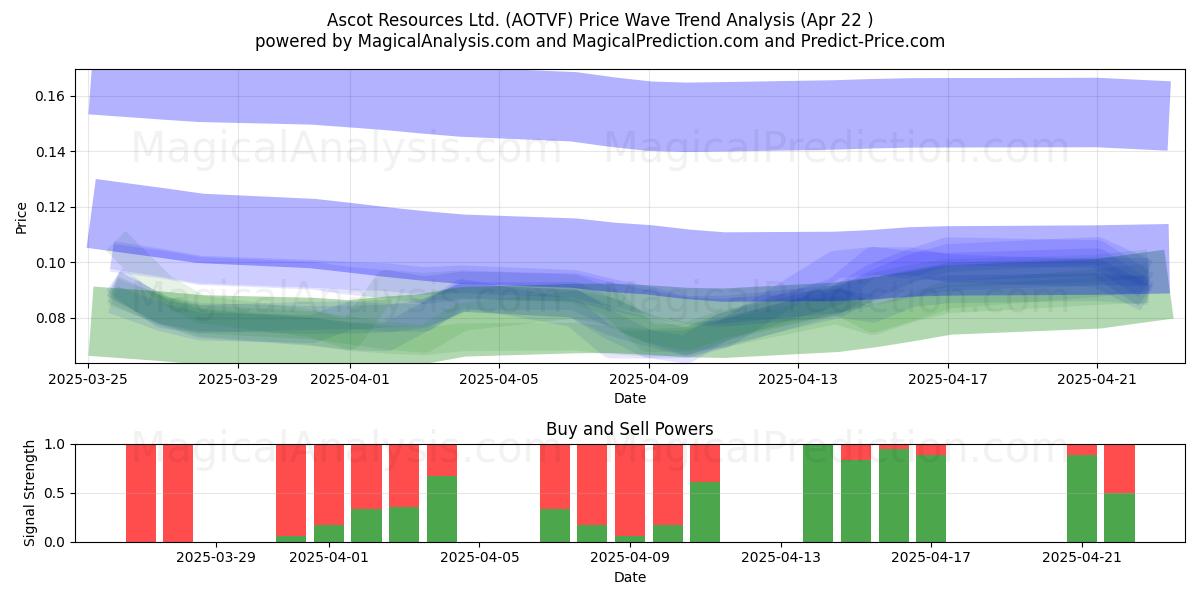Image resolution: width=1200 pixels, height=600 pixels.
Task: Click the 2025-04-17 date under signal chart
Action: [x=931, y=558]
